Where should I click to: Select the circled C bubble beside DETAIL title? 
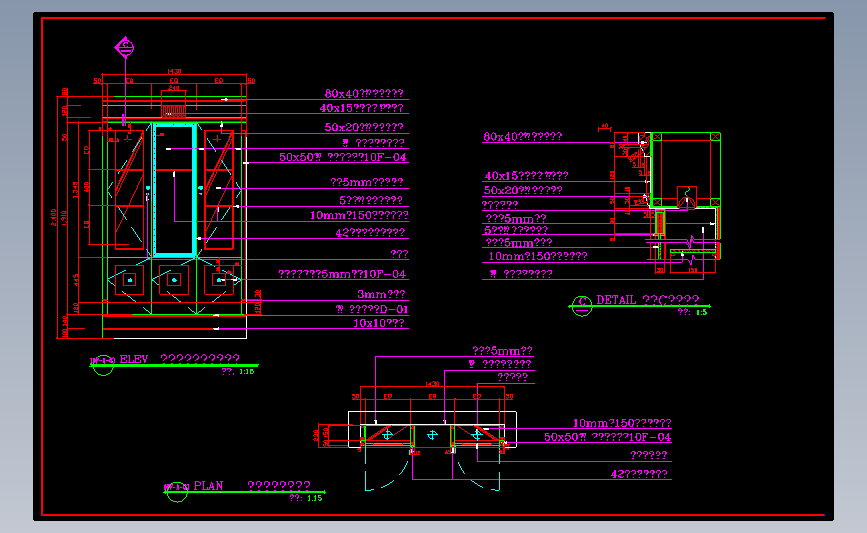pos(582,305)
